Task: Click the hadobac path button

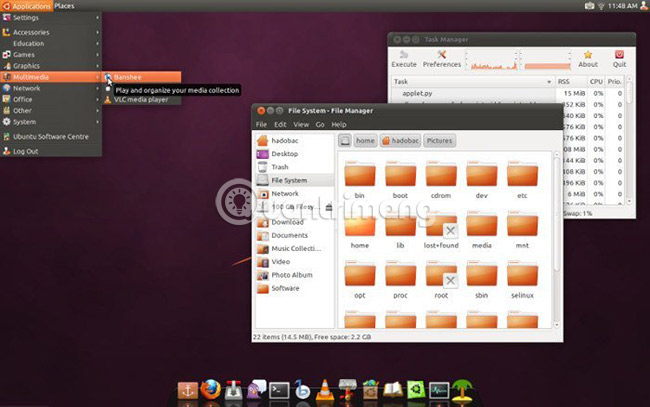Action: pos(400,141)
